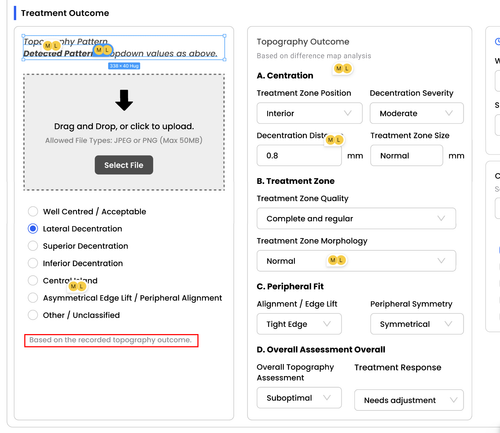The image size is (500, 433).
Task: Expand Treatment Zone Quality dropdown
Action: point(356,219)
